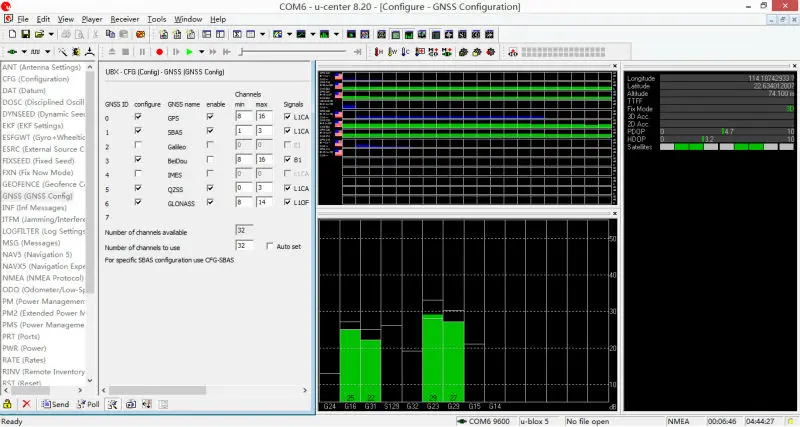Screen dimensions: 800x427
Task: Click the red gear icon
Action: coord(490,52)
